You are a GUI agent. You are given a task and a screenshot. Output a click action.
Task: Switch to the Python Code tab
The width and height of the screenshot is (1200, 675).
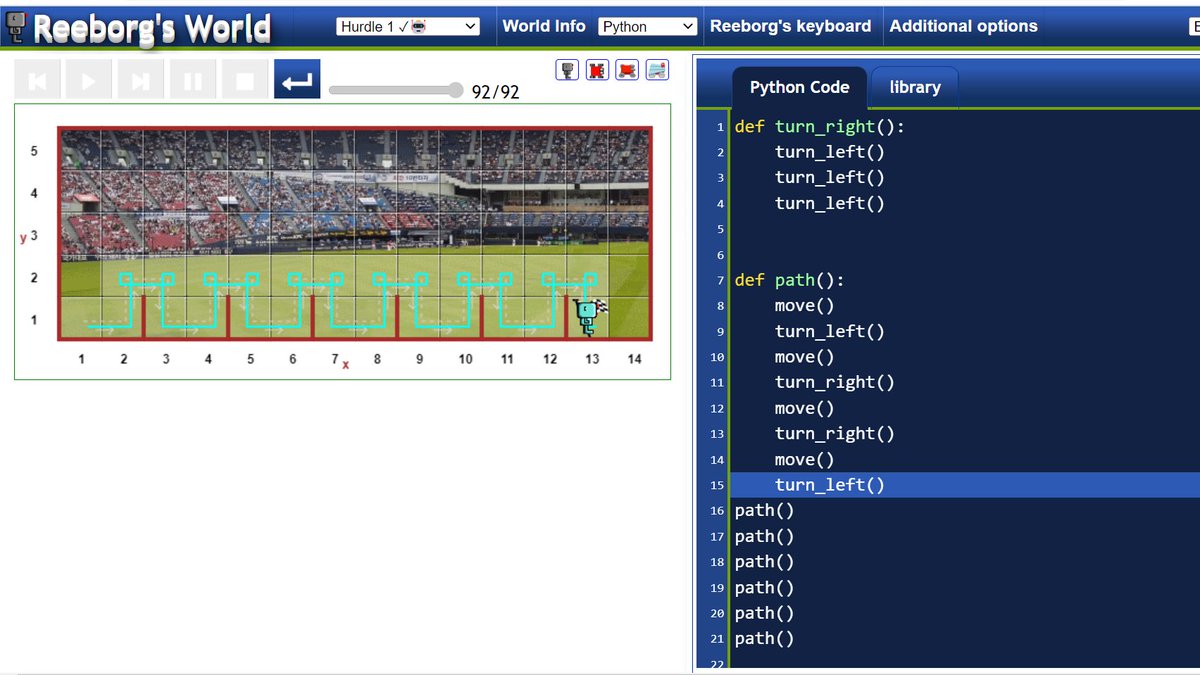(x=800, y=87)
